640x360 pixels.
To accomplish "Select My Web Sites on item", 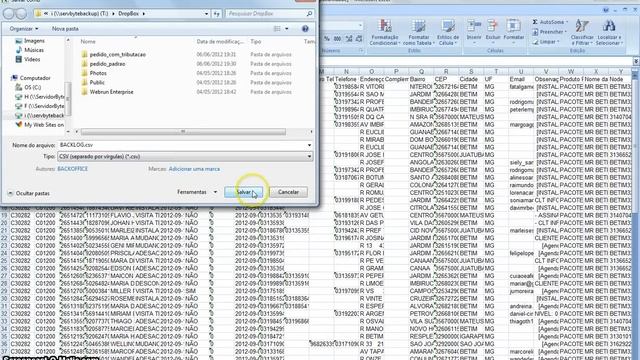I will [x=44, y=125].
